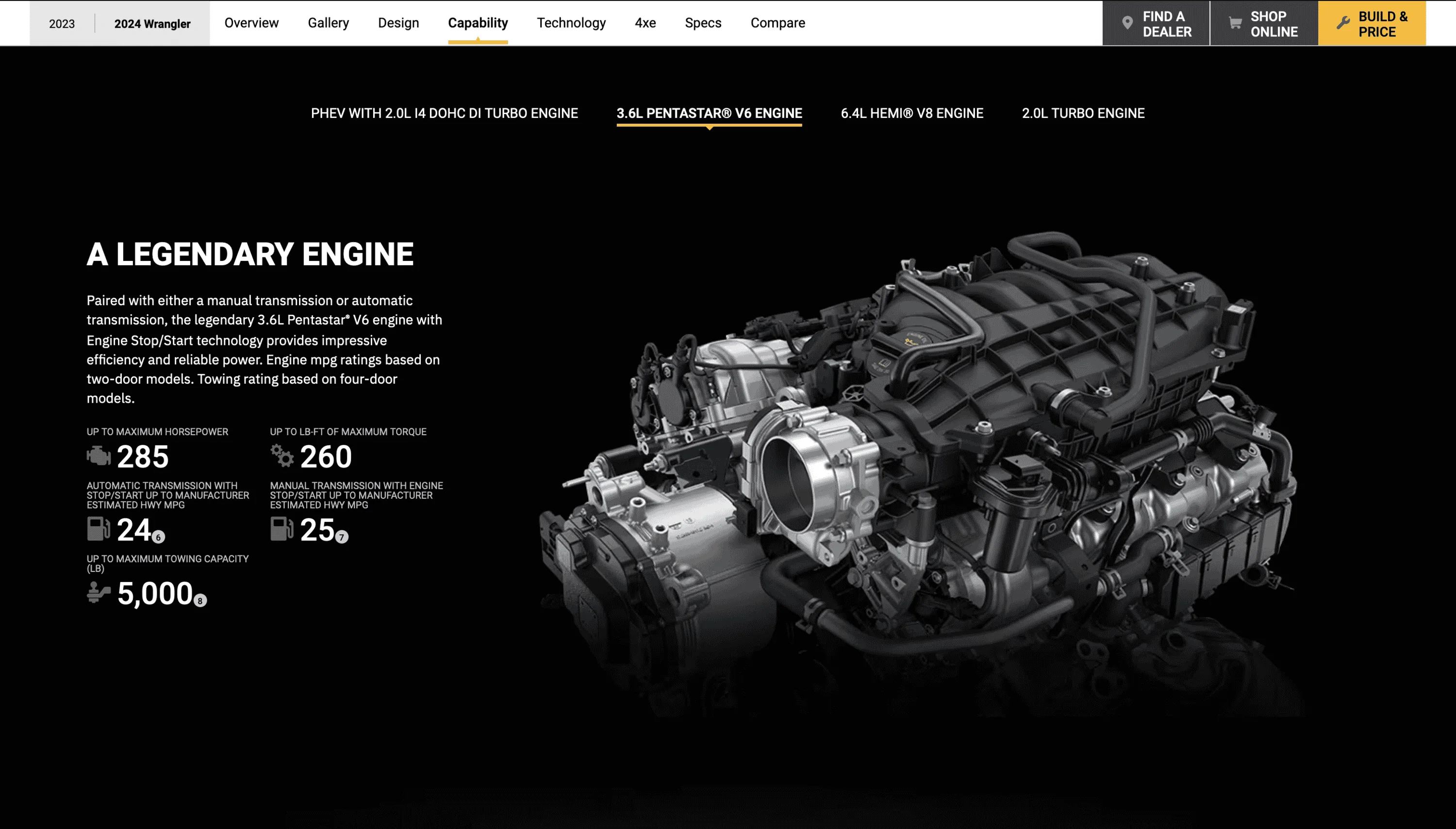The width and height of the screenshot is (1456, 829).
Task: Click the 'Up to LB-FT of Maximum Torque' label
Action: (x=348, y=432)
